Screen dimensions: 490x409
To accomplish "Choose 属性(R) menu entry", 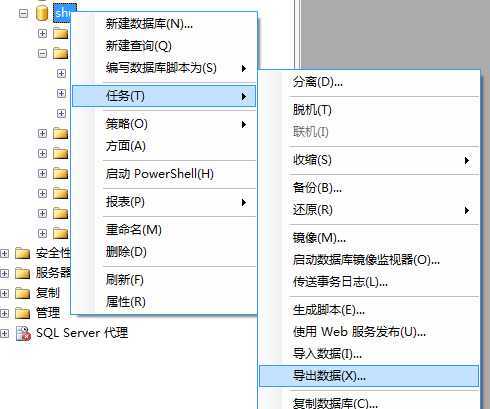I will tap(164, 302).
